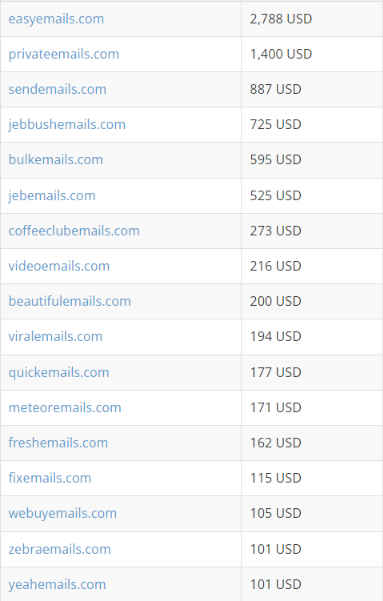This screenshot has width=383, height=601.
Task: Open quickemails.com listing
Action: click(x=59, y=373)
